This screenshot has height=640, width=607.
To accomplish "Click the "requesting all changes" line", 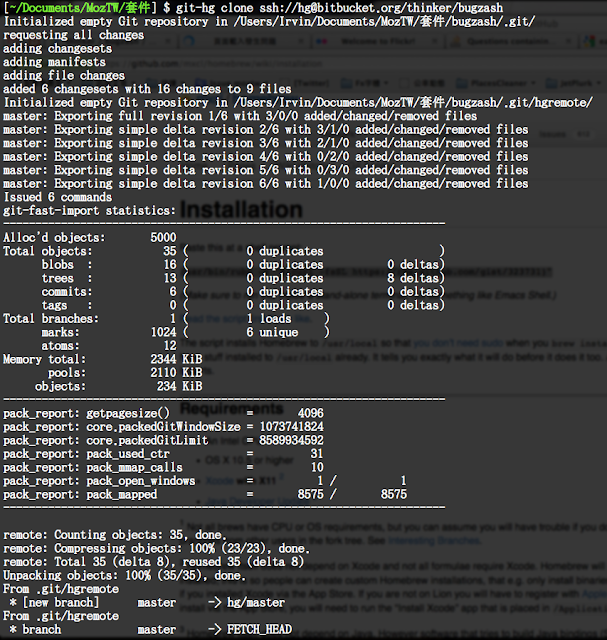I will pos(73,35).
